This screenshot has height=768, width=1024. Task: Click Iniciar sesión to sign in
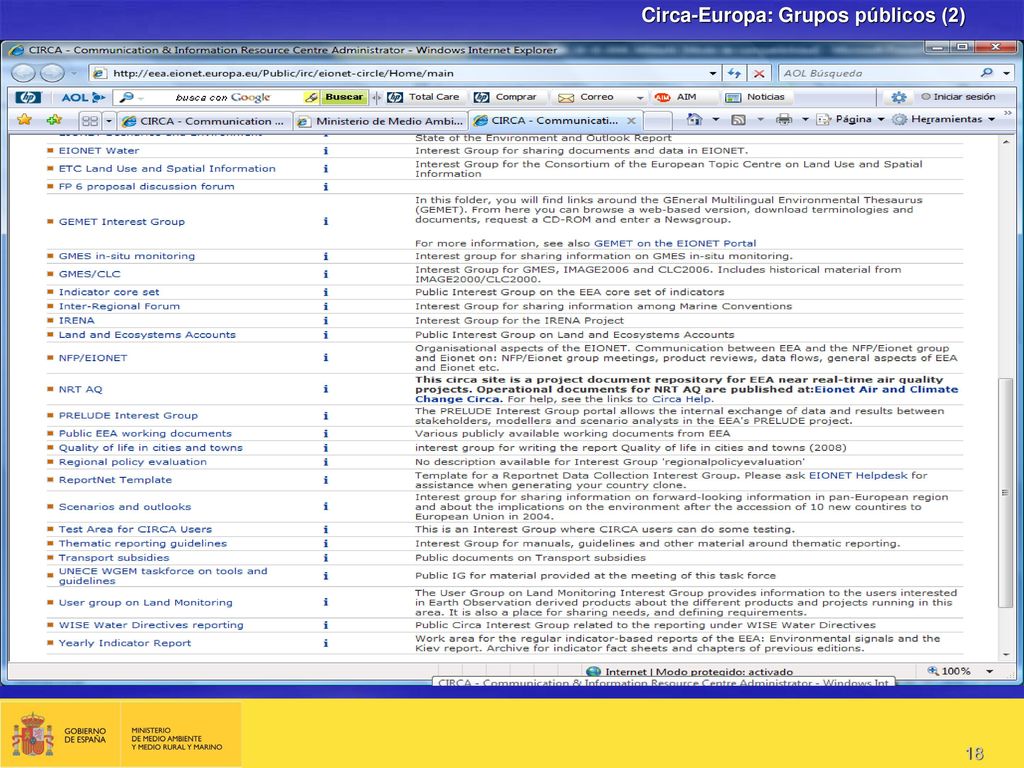pos(958,97)
